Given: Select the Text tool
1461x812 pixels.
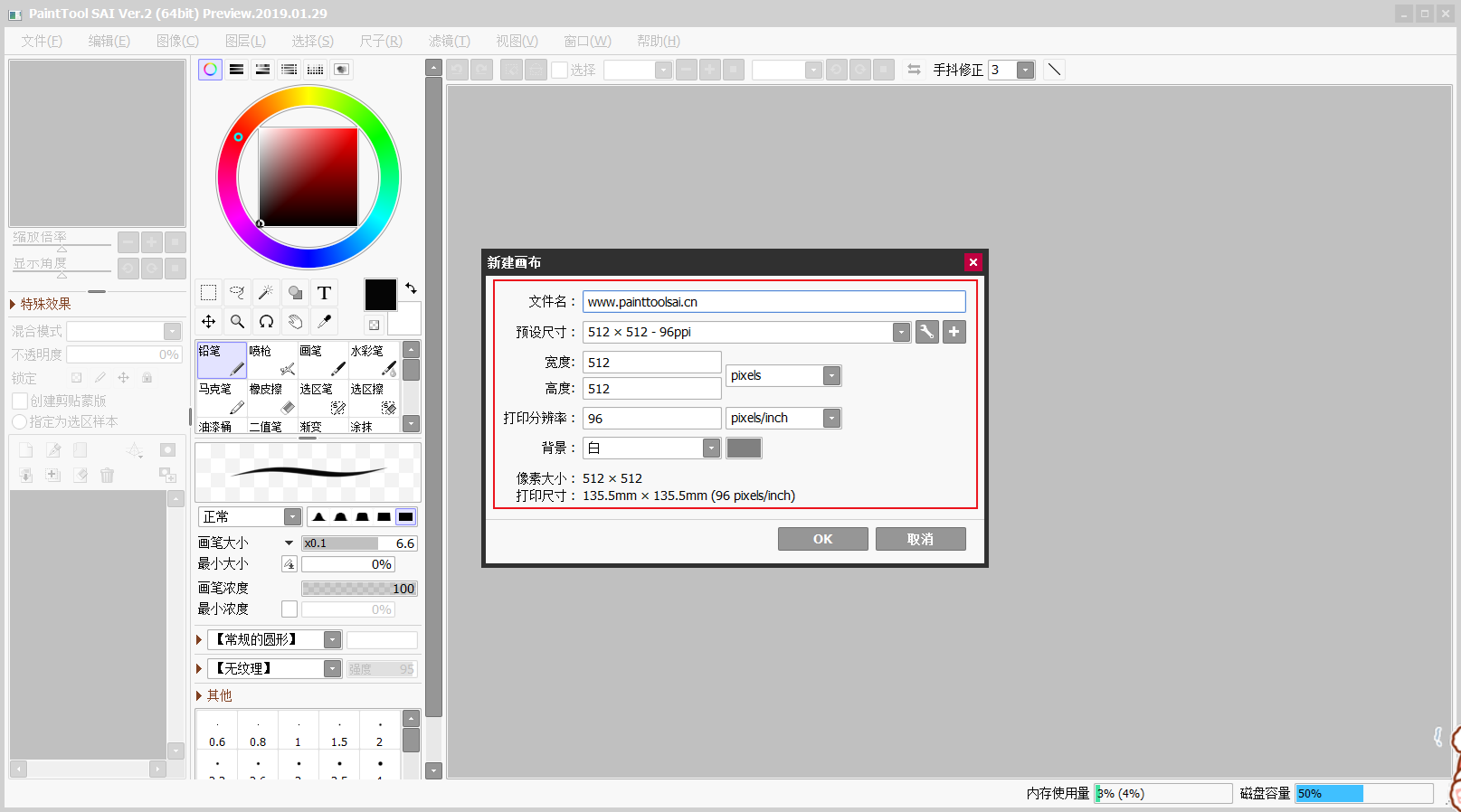Looking at the screenshot, I should [324, 293].
